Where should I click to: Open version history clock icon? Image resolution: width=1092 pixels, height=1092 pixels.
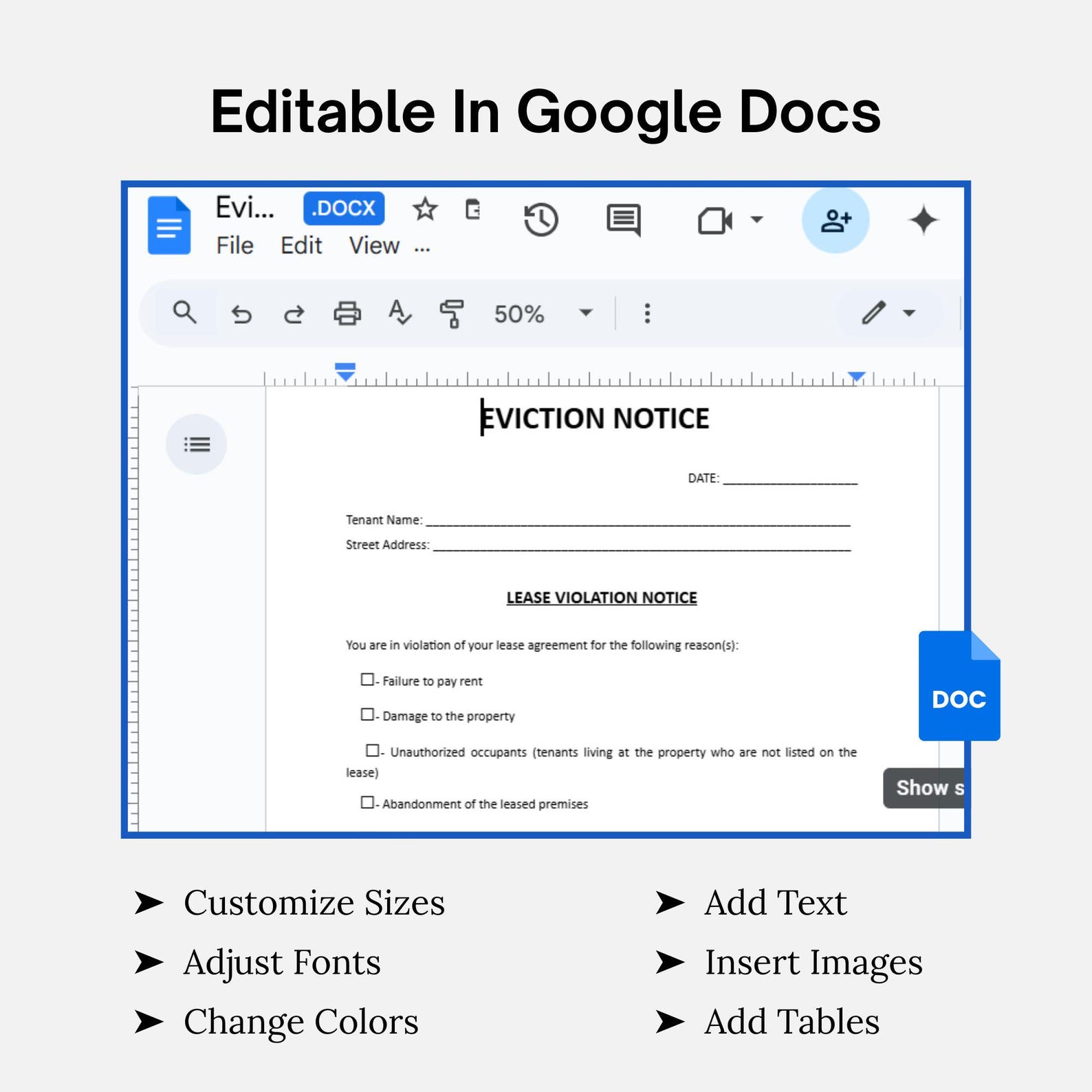540,220
